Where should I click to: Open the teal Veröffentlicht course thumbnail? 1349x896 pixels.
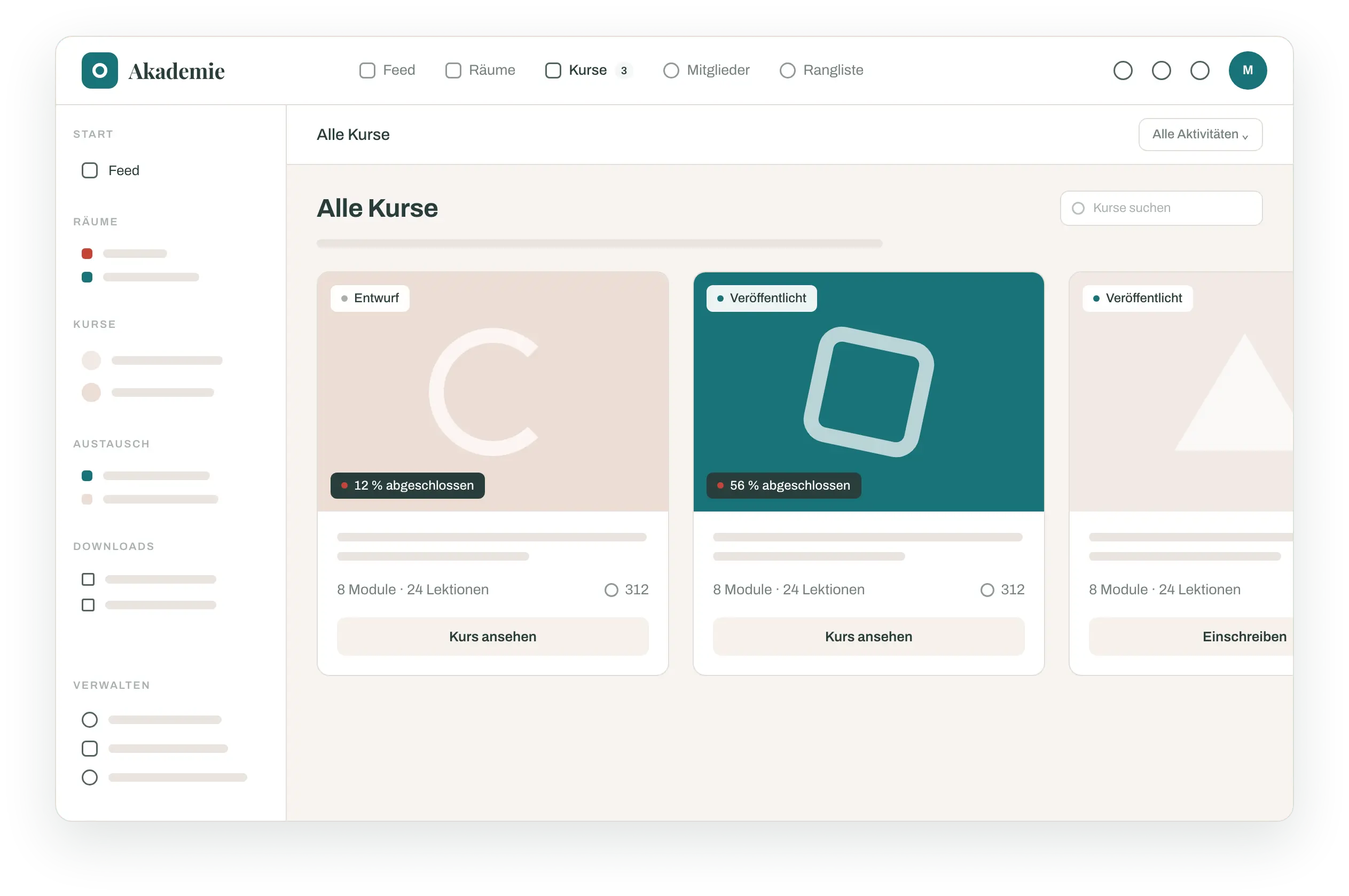[x=868, y=391]
